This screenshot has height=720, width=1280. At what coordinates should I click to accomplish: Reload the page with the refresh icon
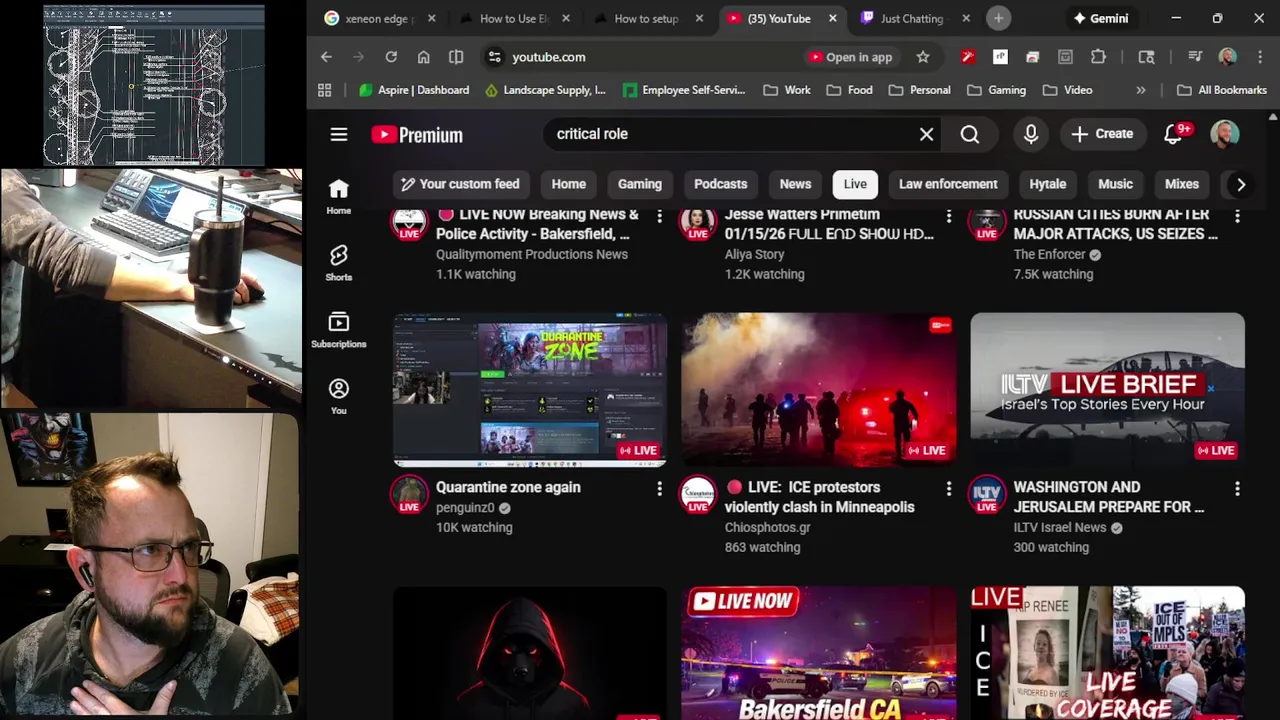pos(391,57)
